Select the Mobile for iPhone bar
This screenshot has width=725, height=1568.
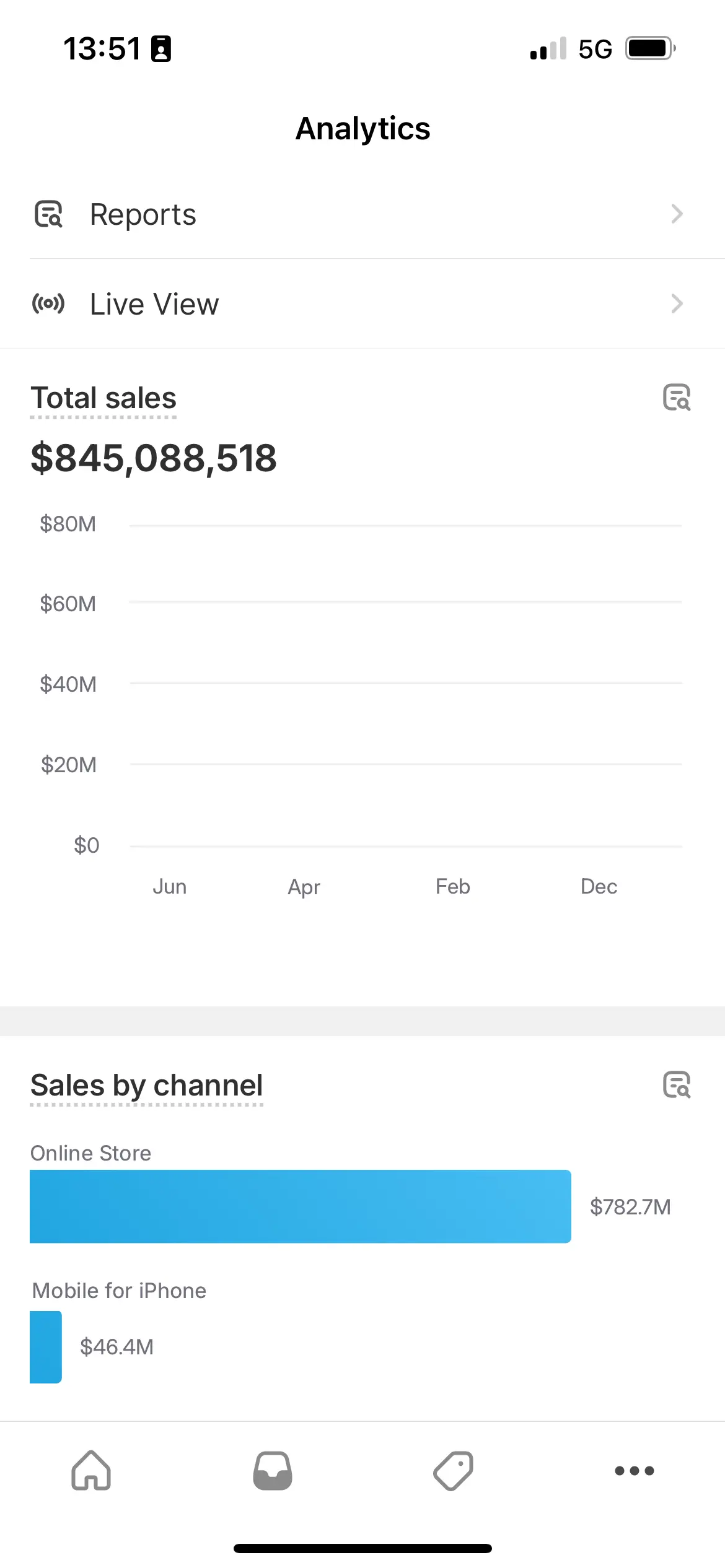46,1346
